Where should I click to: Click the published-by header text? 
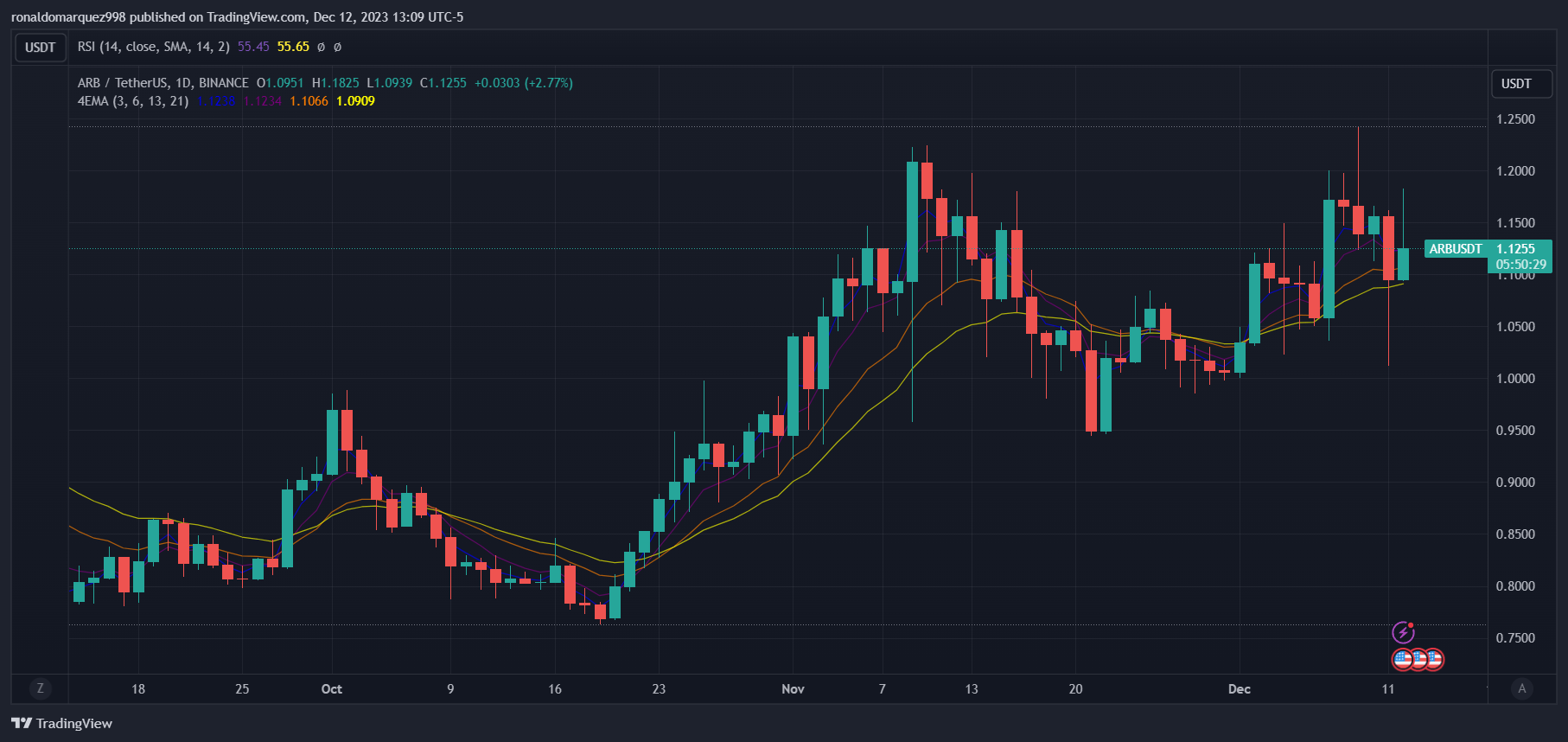pos(238,17)
